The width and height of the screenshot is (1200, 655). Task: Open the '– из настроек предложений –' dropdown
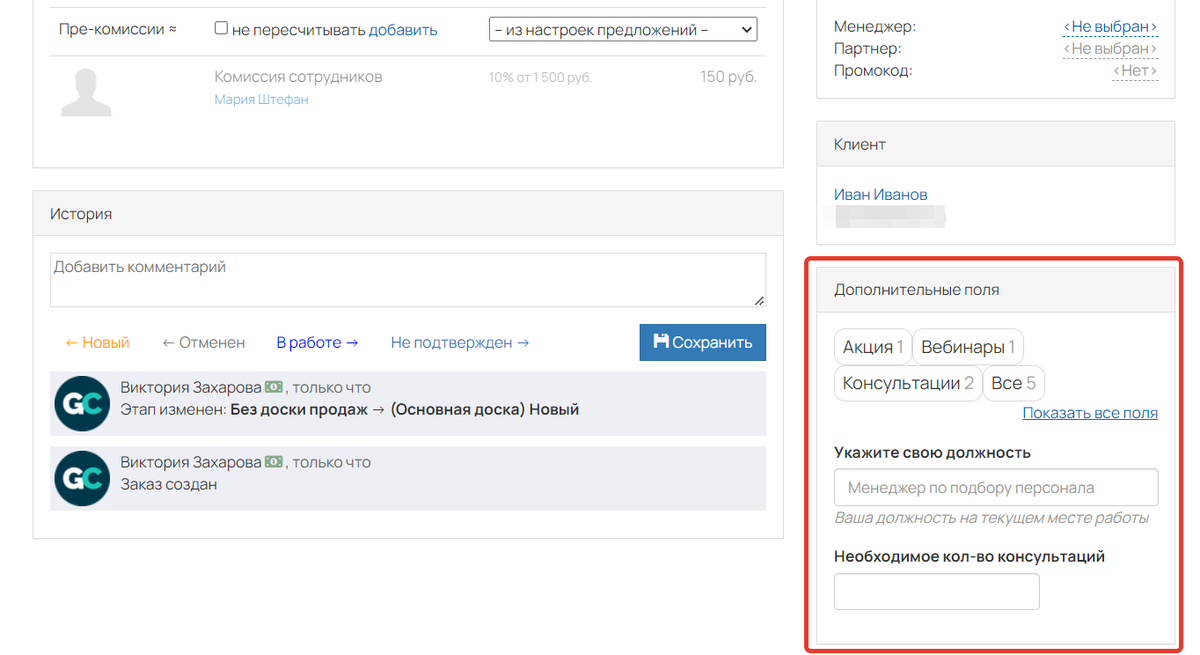622,28
